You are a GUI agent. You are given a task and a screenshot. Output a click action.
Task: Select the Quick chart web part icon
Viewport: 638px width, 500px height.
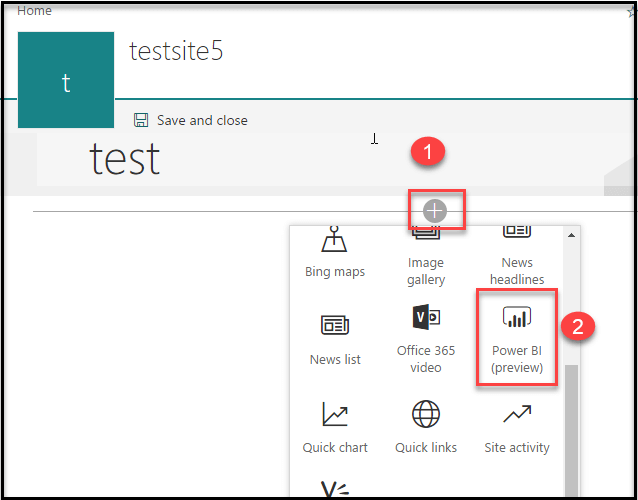click(335, 414)
